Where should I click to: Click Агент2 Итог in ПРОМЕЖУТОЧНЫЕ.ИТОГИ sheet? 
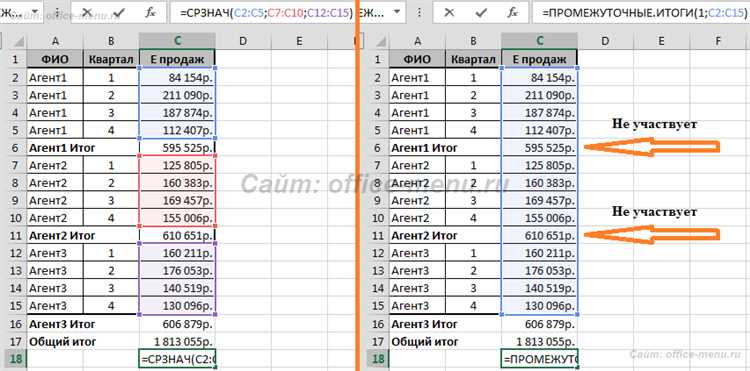[x=446, y=236]
